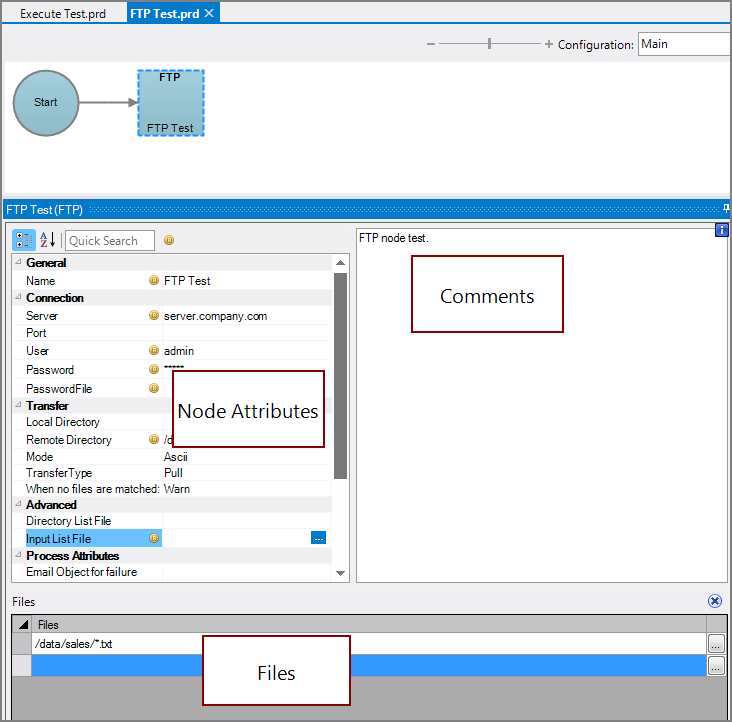The image size is (732, 722).
Task: Pin the FTP Test (FTP) panel
Action: (726, 208)
